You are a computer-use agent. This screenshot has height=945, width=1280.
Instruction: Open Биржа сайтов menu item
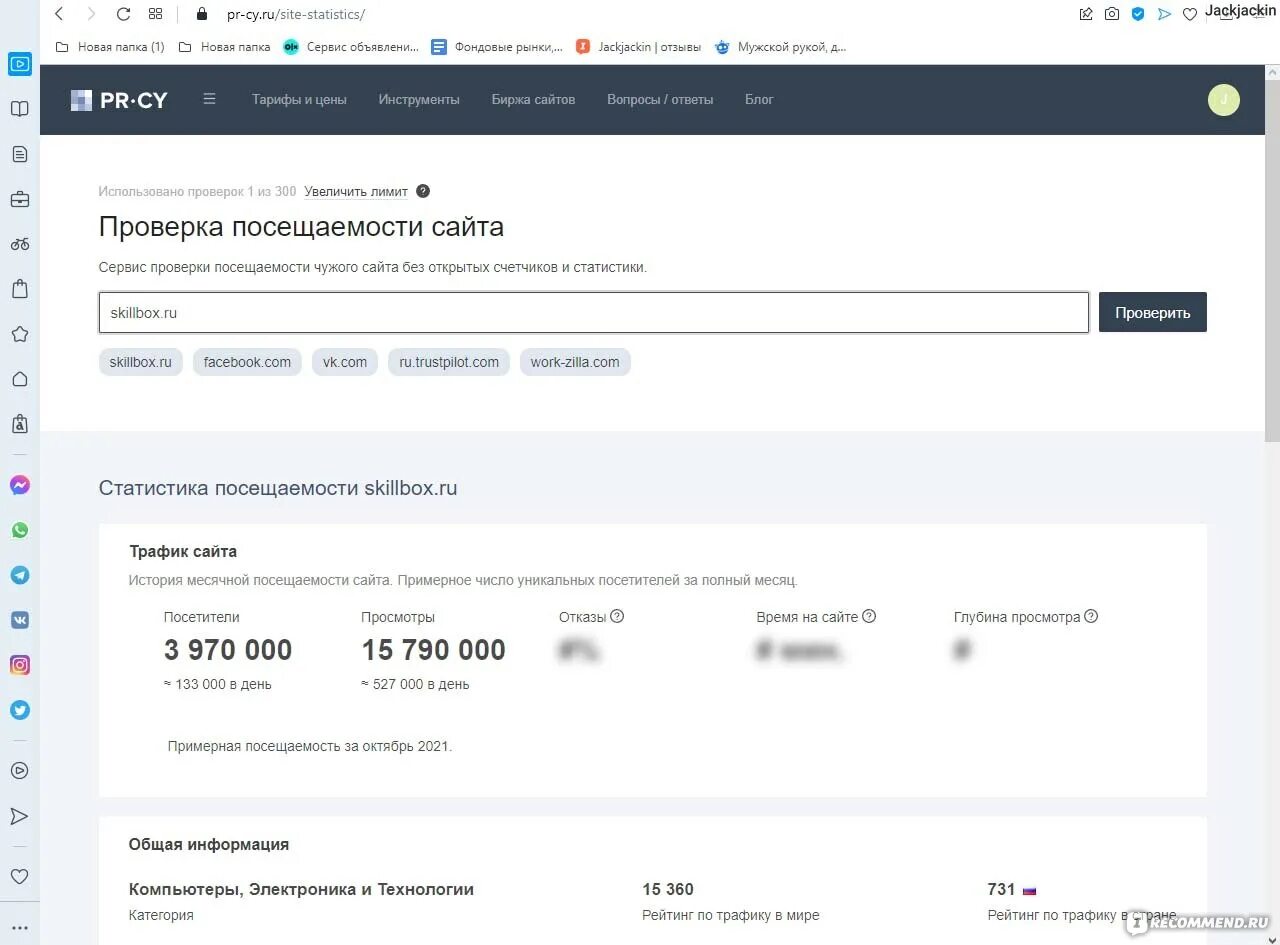coord(533,99)
